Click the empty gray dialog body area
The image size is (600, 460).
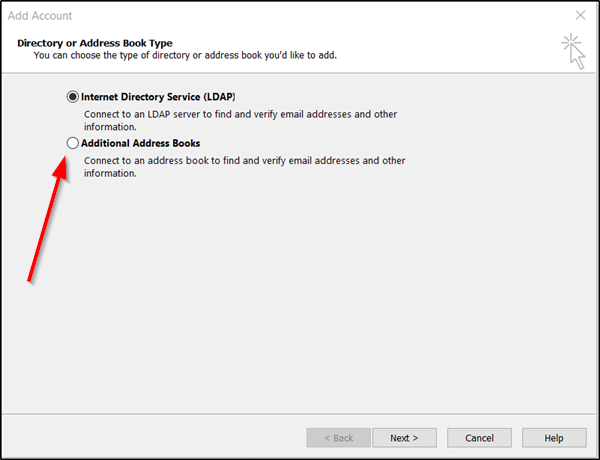(x=350, y=300)
